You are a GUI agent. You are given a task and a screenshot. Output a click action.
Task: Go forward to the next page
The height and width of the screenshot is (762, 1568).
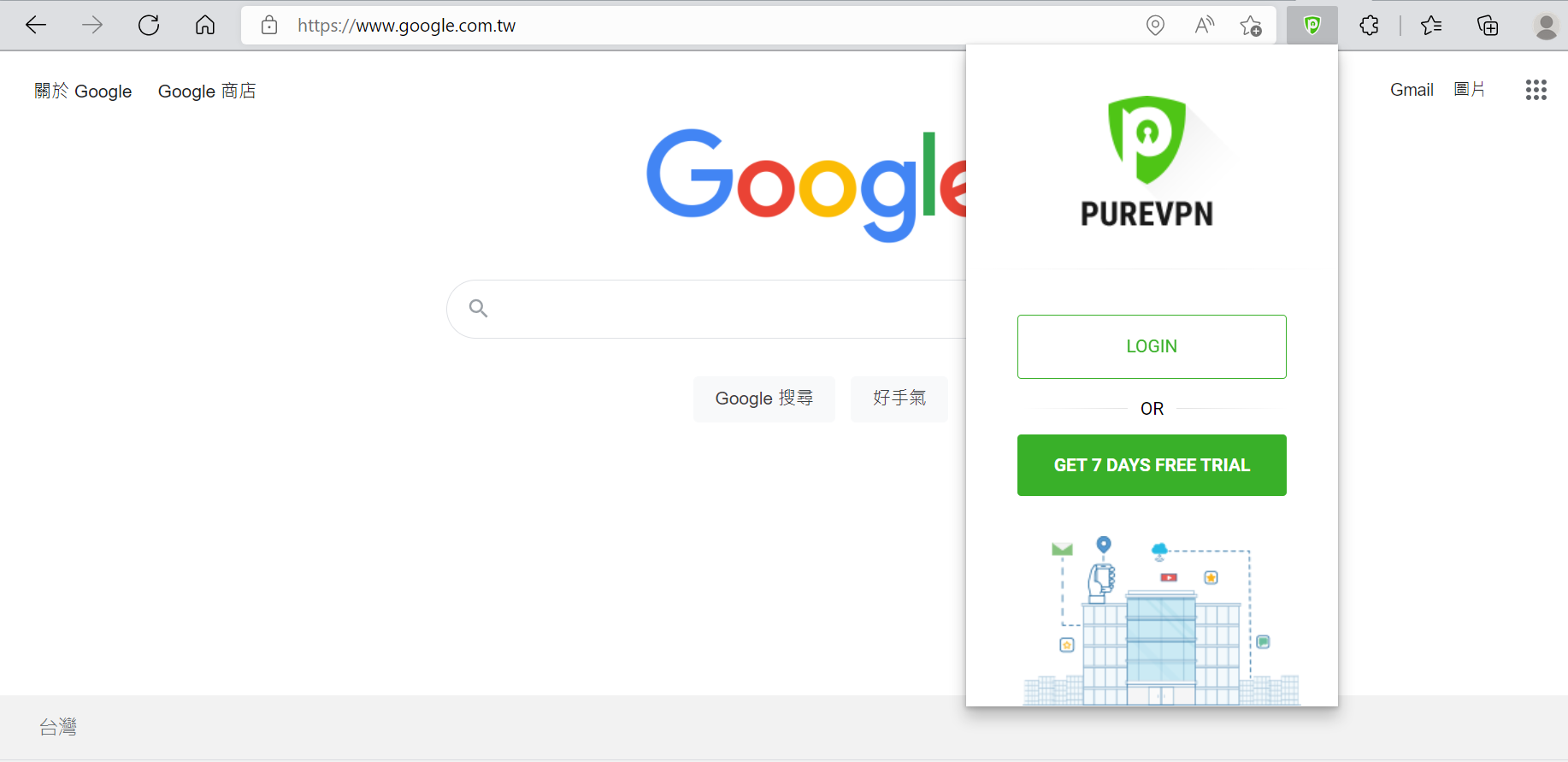click(92, 26)
